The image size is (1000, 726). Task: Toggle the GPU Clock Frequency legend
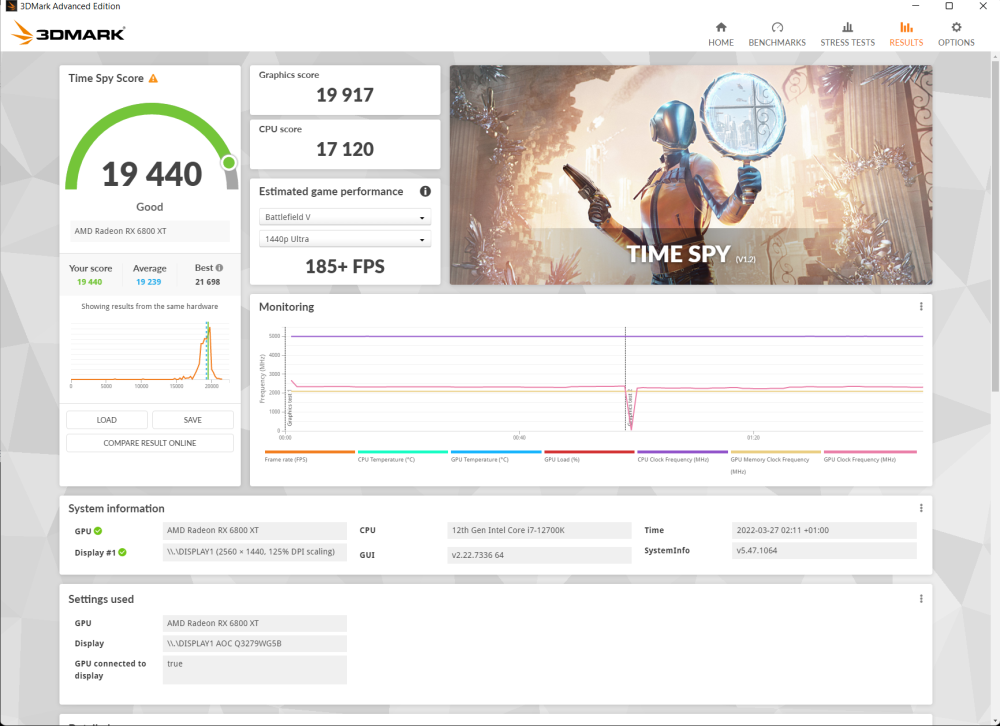[869, 456]
